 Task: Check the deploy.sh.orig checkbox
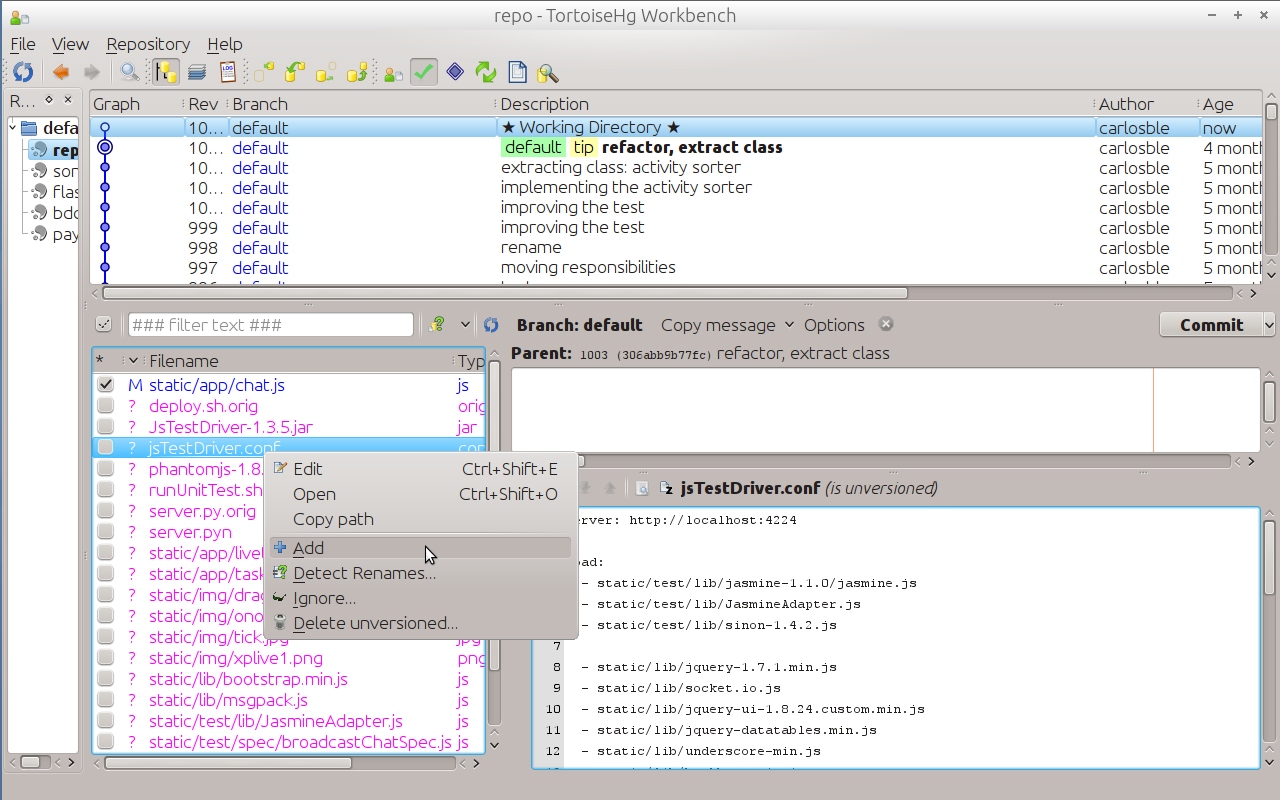[106, 405]
